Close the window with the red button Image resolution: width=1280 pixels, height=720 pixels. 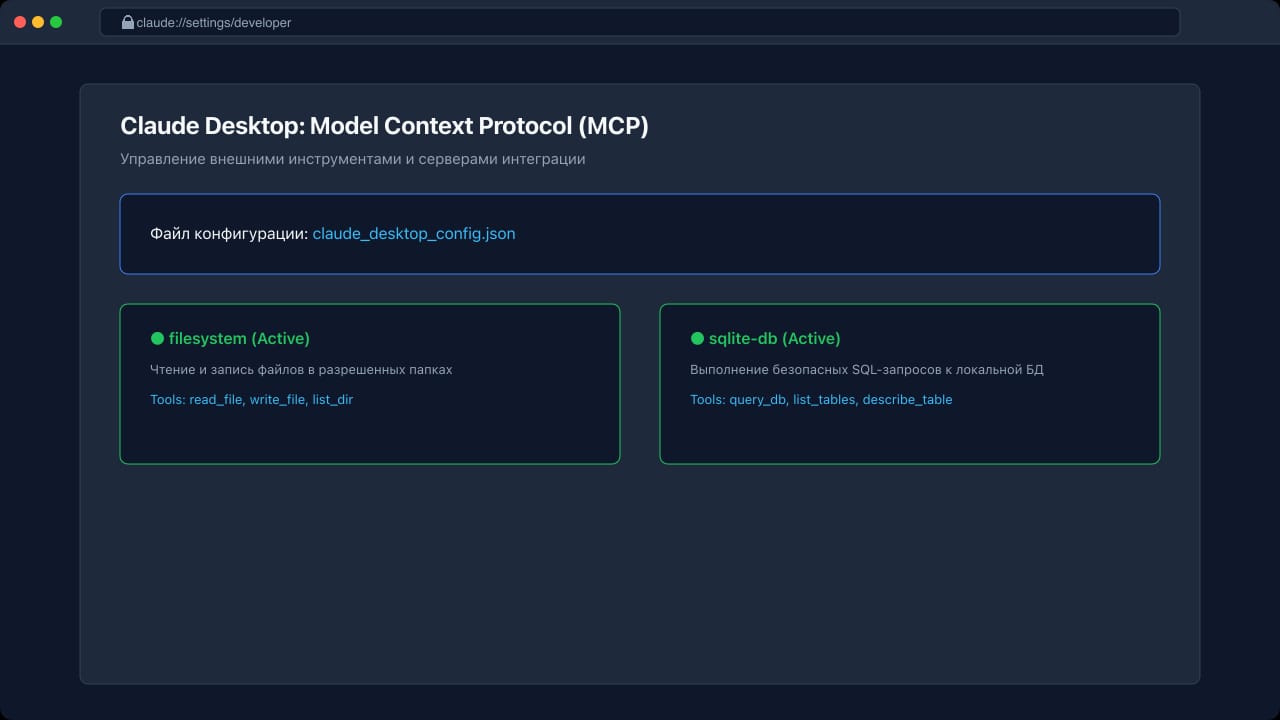click(x=20, y=22)
